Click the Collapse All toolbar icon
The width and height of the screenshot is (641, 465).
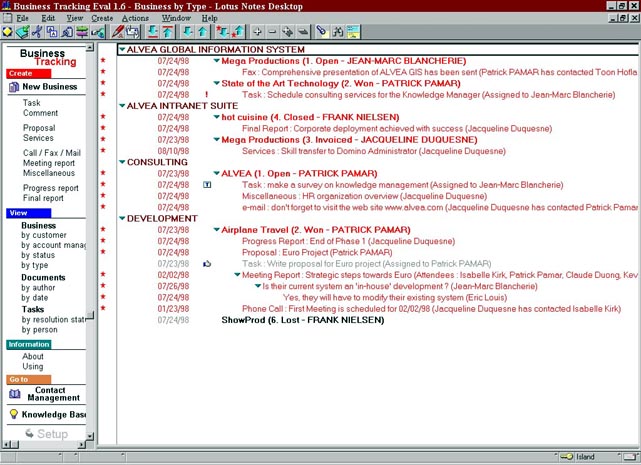303,31
